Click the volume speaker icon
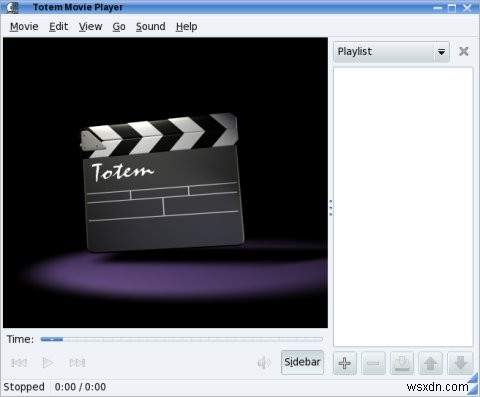 coord(264,363)
